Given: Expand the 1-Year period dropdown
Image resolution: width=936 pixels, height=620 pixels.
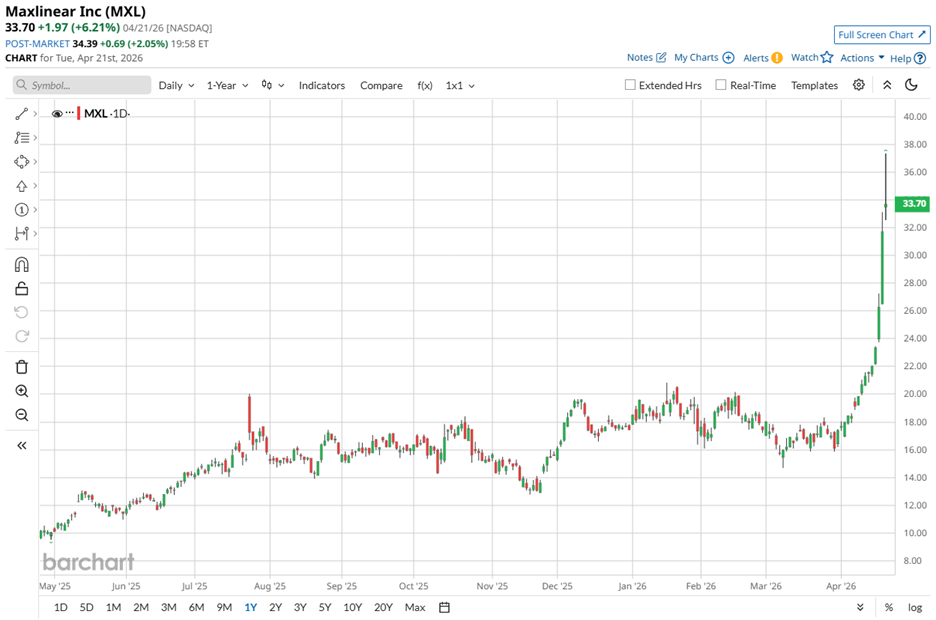Looking at the screenshot, I should pyautogui.click(x=227, y=85).
